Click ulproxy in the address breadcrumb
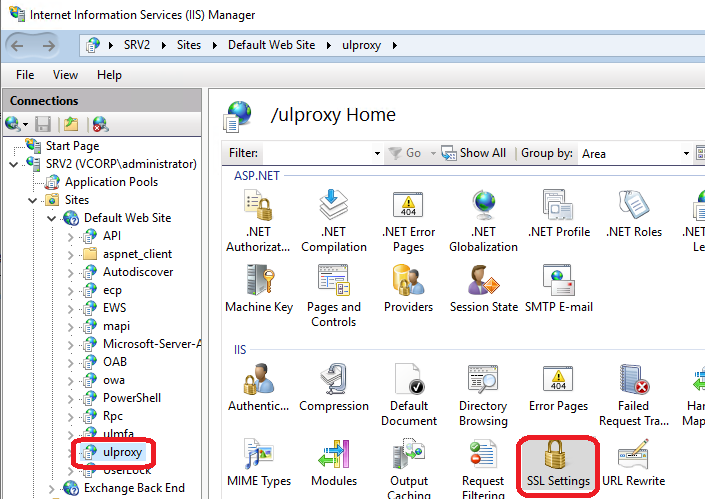The width and height of the screenshot is (705, 499). [361, 45]
